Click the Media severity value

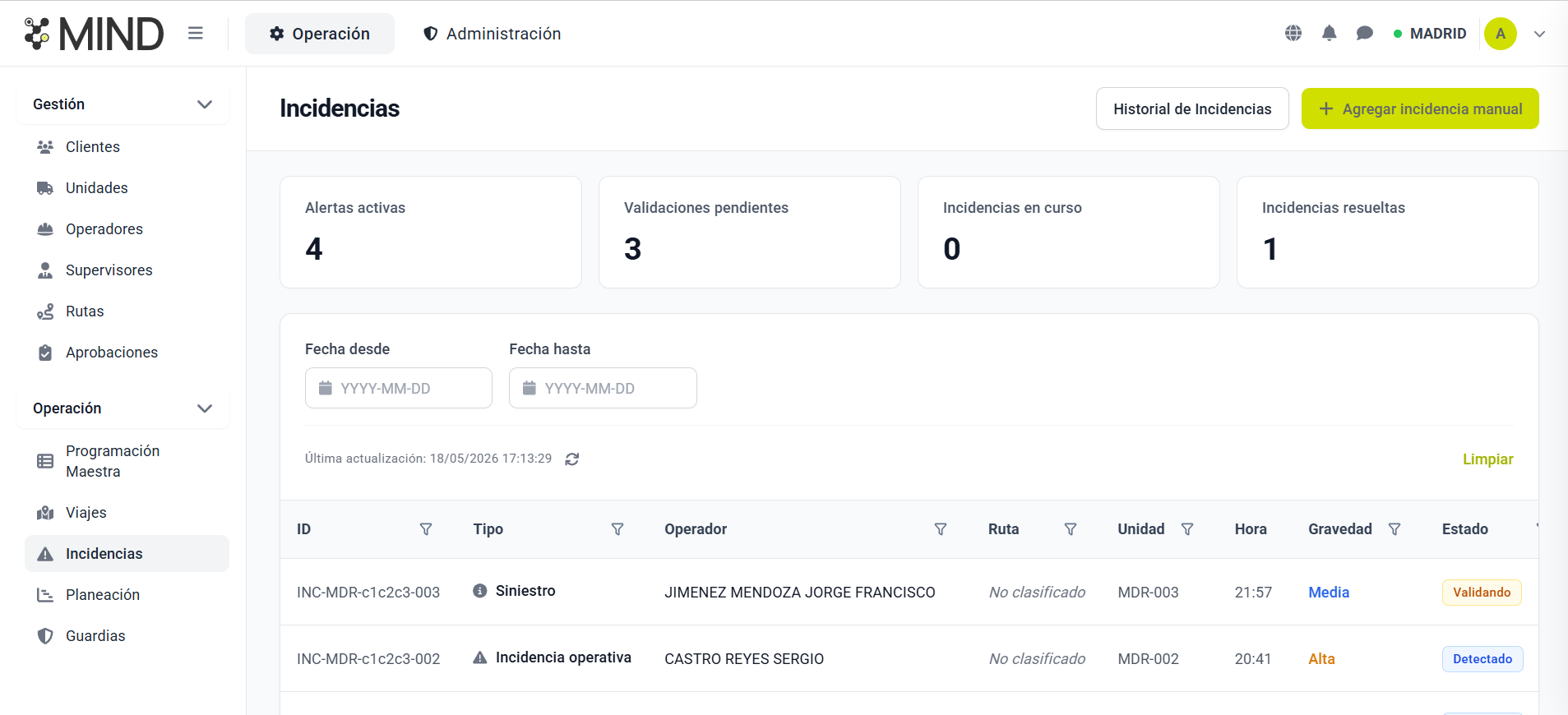1329,593
